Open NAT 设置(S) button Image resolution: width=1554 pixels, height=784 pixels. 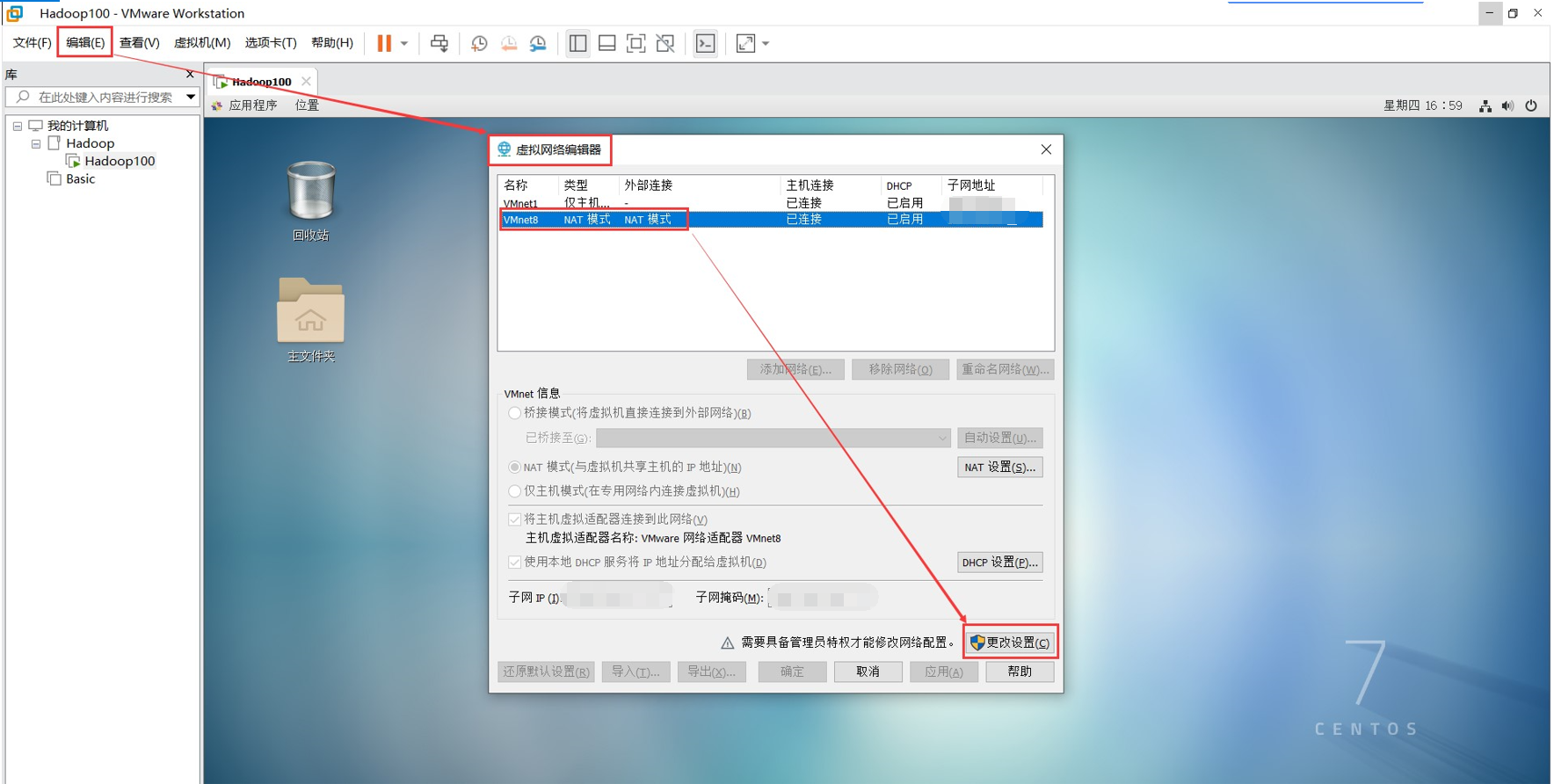click(1000, 467)
